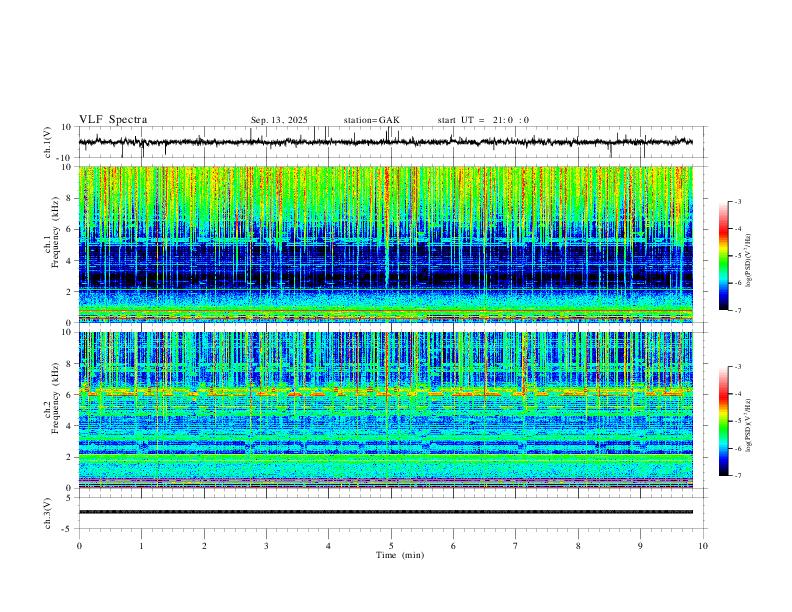Click the time axis tick label '0'

coord(79,546)
